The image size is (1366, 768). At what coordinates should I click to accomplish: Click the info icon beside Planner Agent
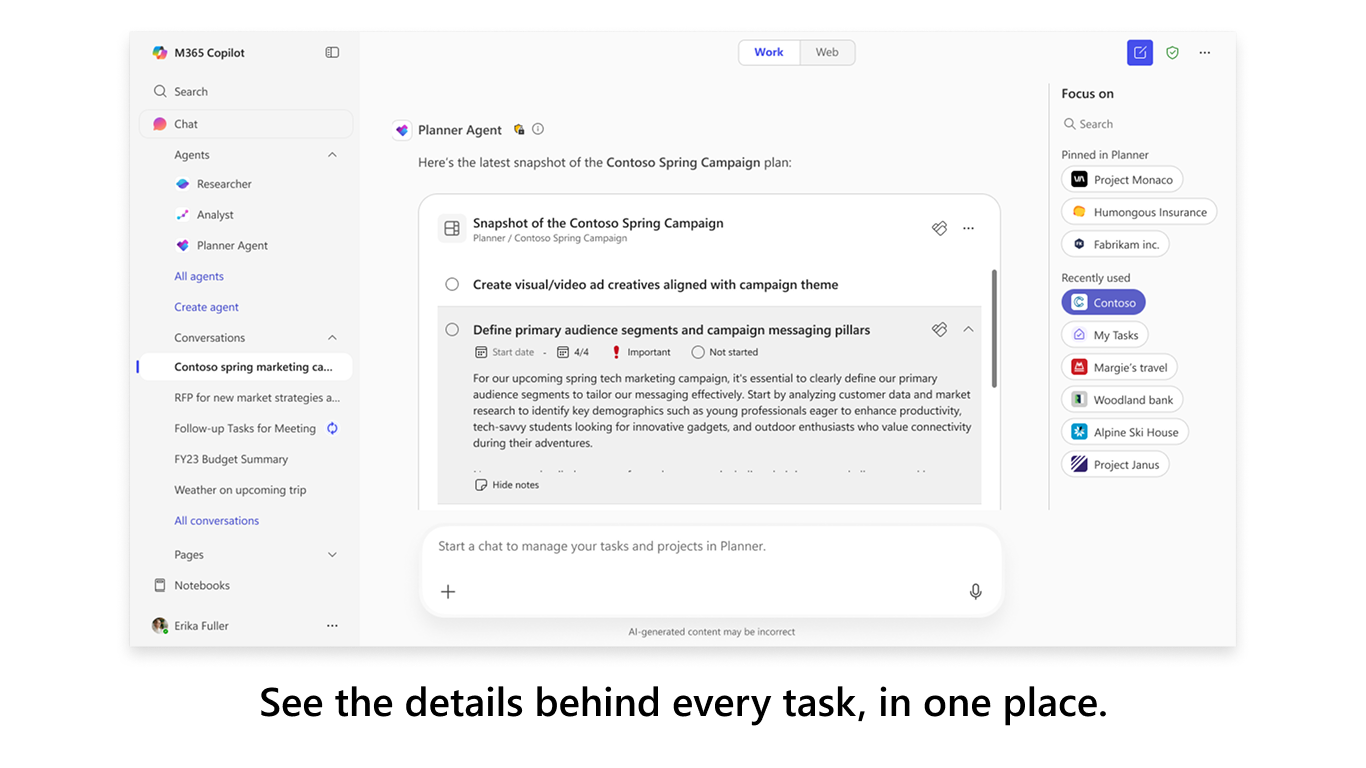pyautogui.click(x=538, y=129)
